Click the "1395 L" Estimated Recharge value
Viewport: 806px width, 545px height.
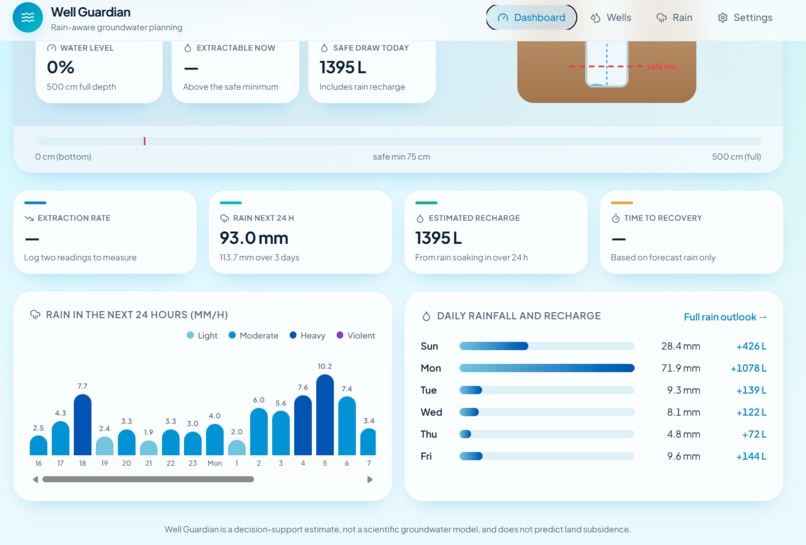(x=438, y=238)
